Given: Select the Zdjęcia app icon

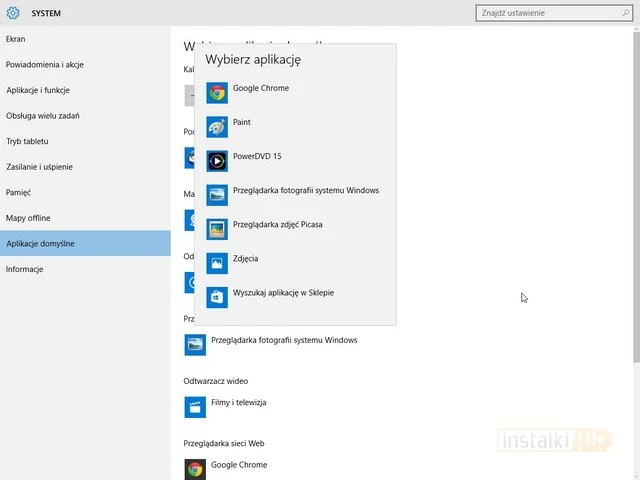Looking at the screenshot, I should (217, 263).
